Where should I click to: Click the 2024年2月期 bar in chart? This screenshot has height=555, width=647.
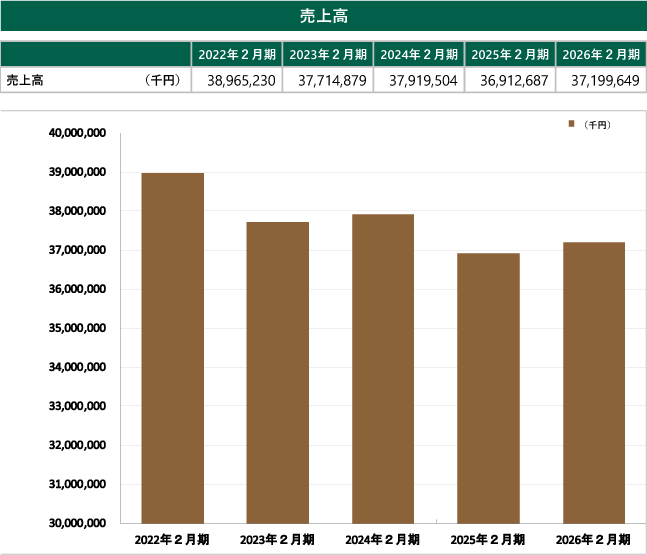(x=383, y=369)
